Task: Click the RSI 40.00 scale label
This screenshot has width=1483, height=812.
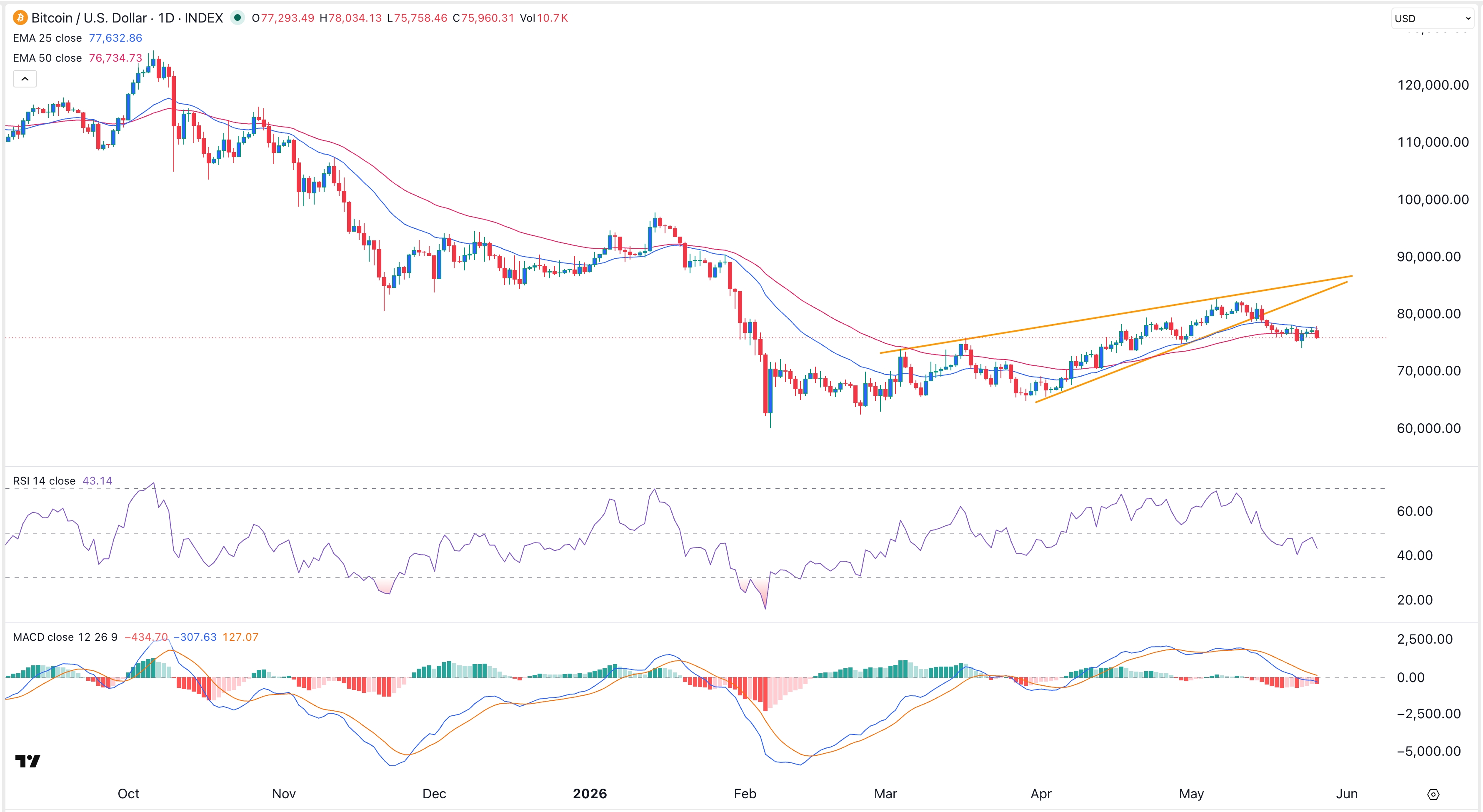Action: (x=1415, y=556)
